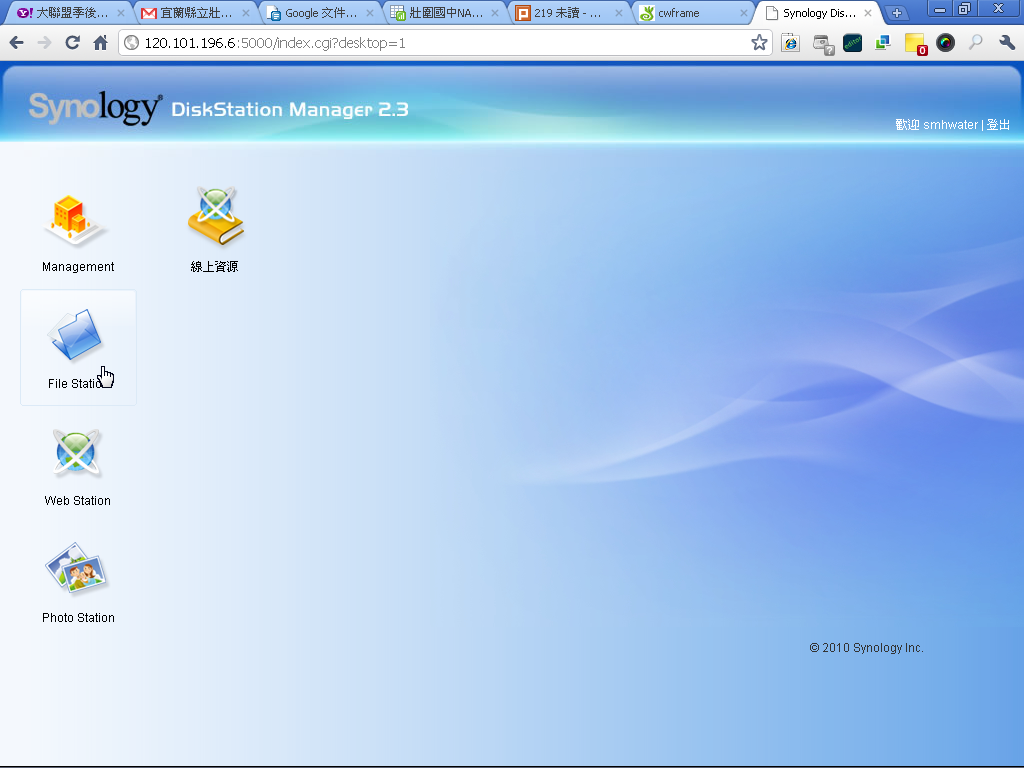1024x768 pixels.
Task: Click the dark editor extension icon
Action: 852,43
